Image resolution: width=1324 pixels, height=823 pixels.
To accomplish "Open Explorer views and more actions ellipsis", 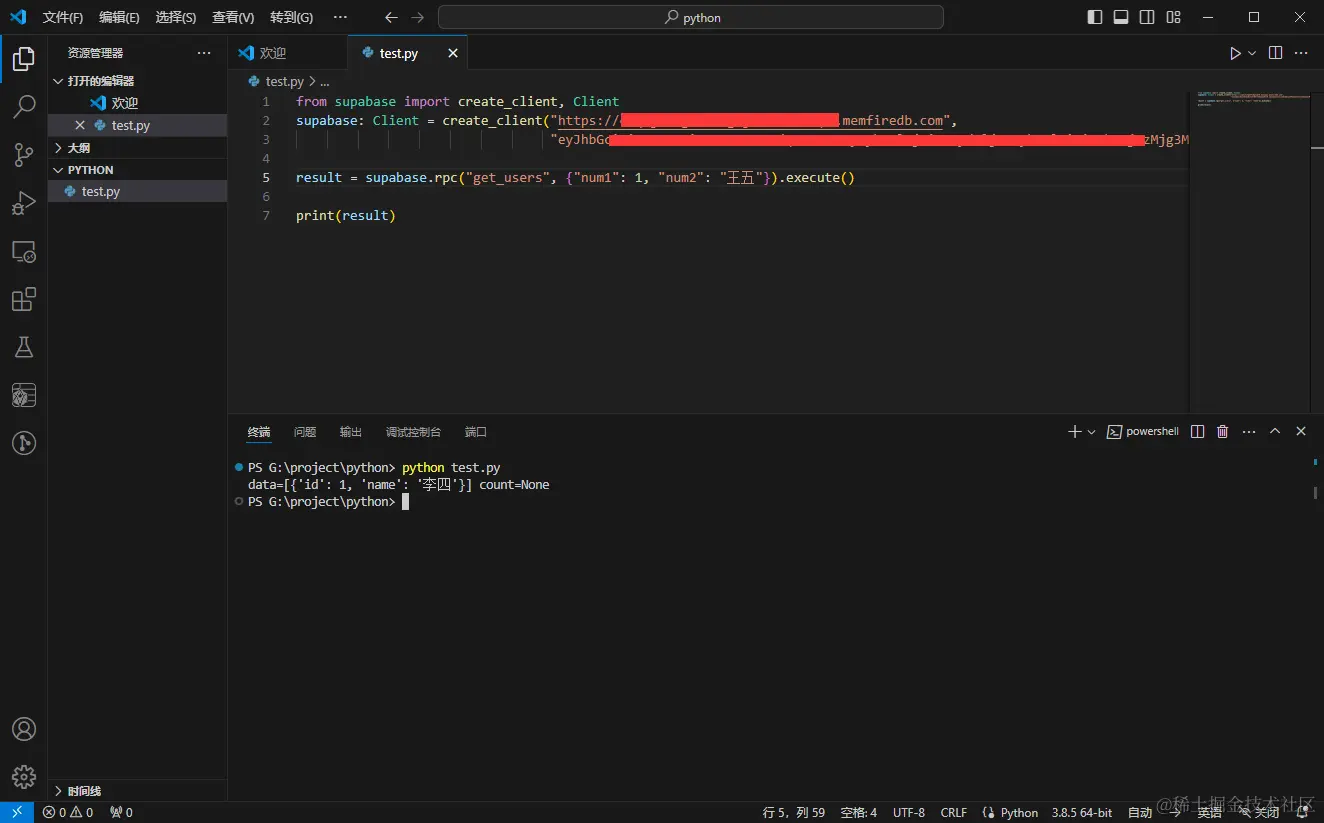I will pyautogui.click(x=204, y=53).
